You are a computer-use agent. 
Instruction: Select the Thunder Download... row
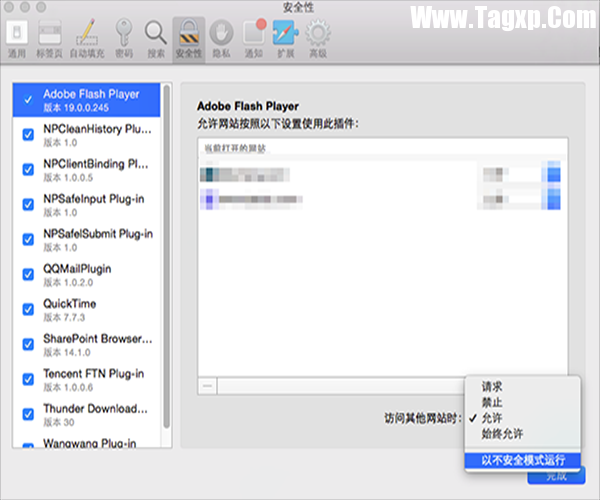[x=86, y=414]
